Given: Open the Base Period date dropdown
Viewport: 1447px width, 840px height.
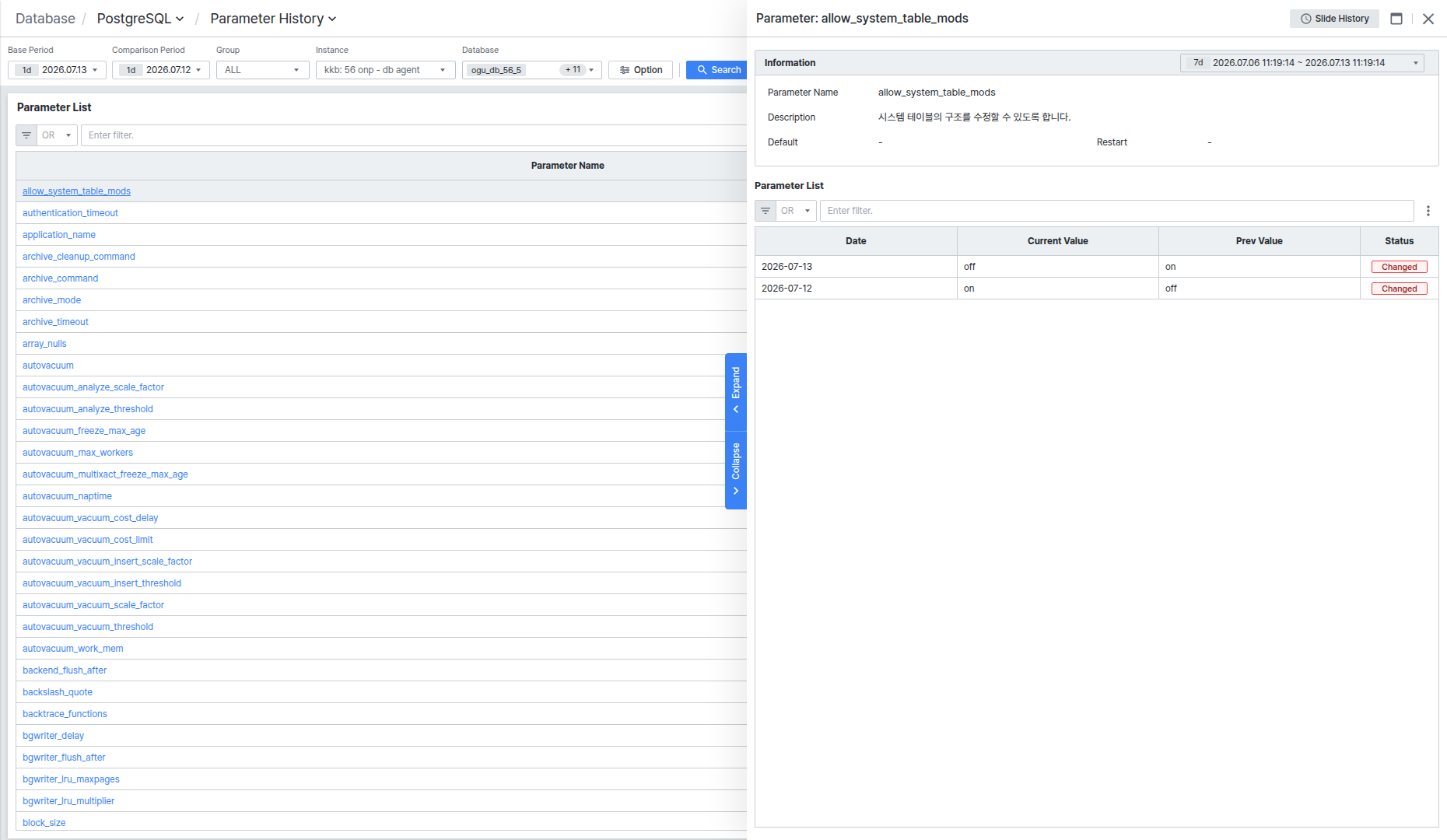Looking at the screenshot, I should (57, 70).
